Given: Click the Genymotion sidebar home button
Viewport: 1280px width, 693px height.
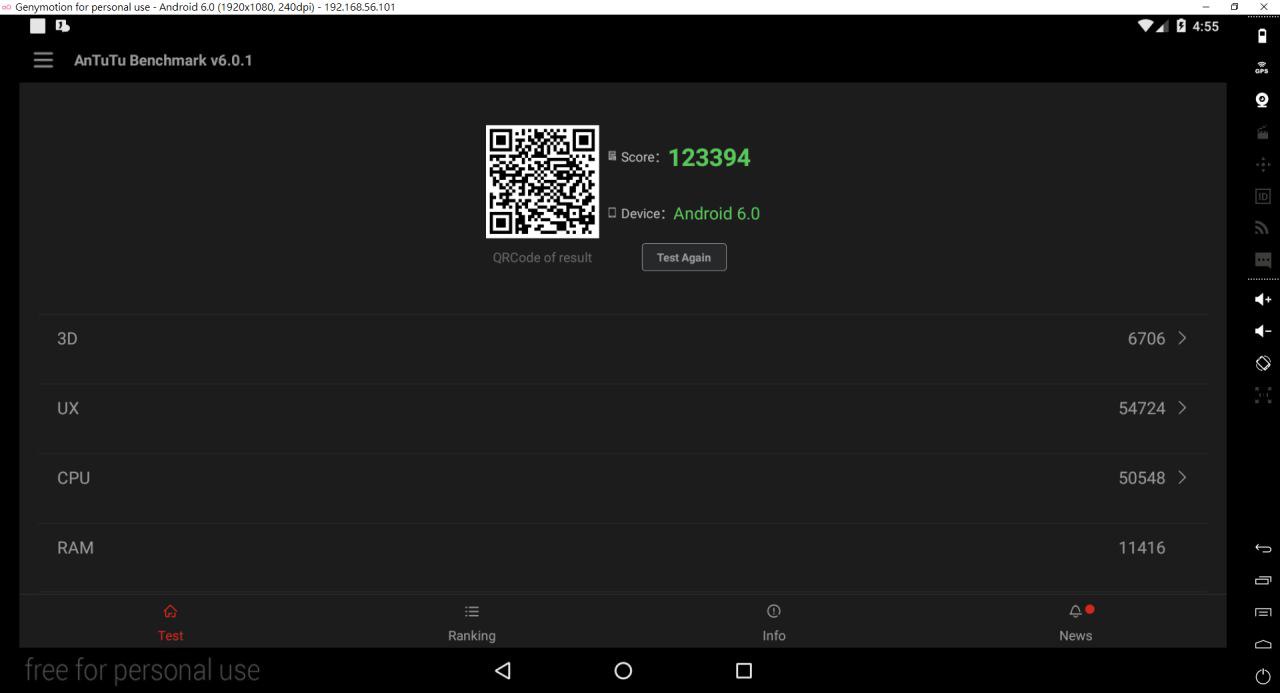Looking at the screenshot, I should 1262,645.
